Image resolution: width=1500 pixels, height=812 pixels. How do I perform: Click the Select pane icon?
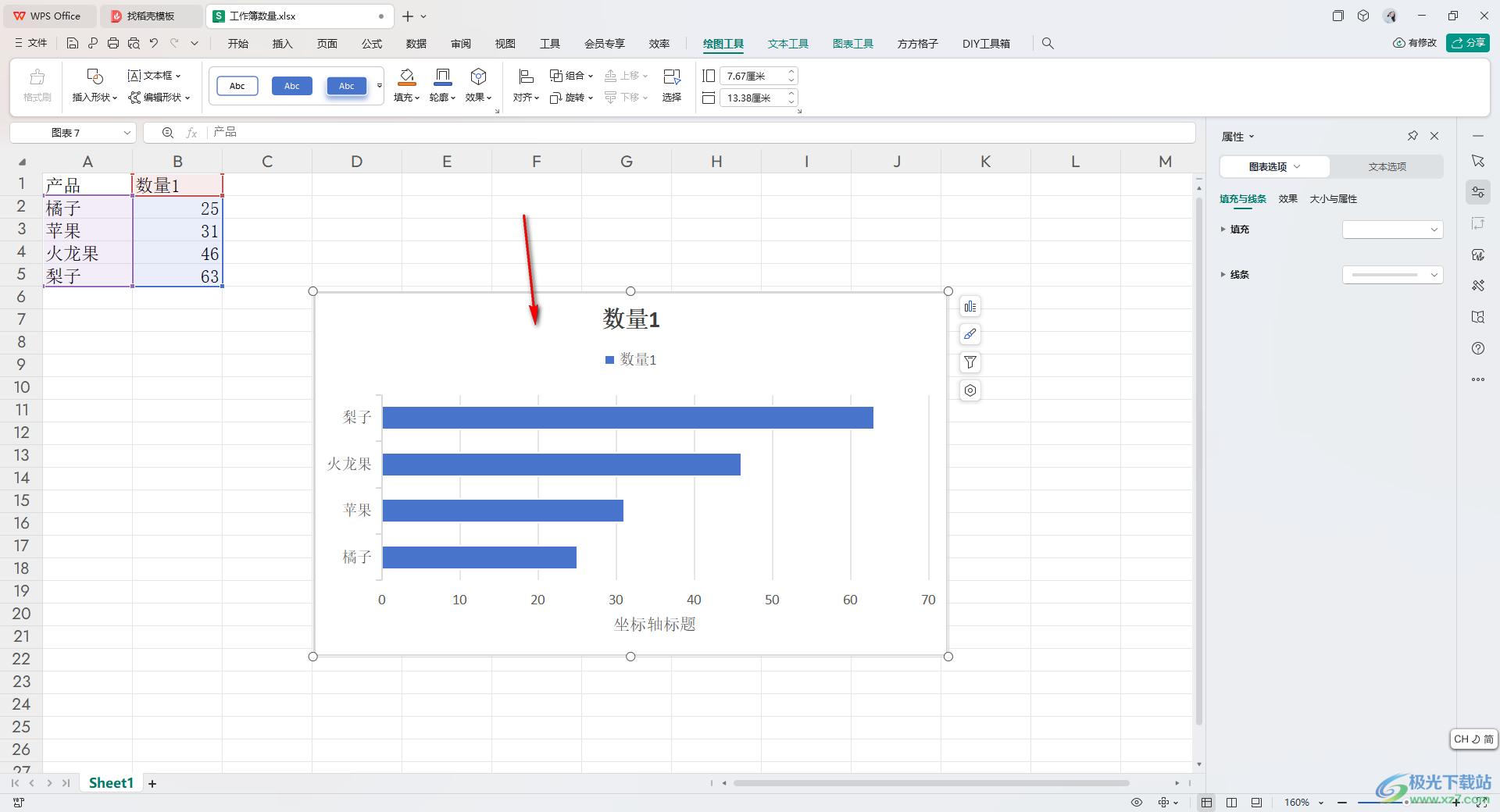(672, 77)
